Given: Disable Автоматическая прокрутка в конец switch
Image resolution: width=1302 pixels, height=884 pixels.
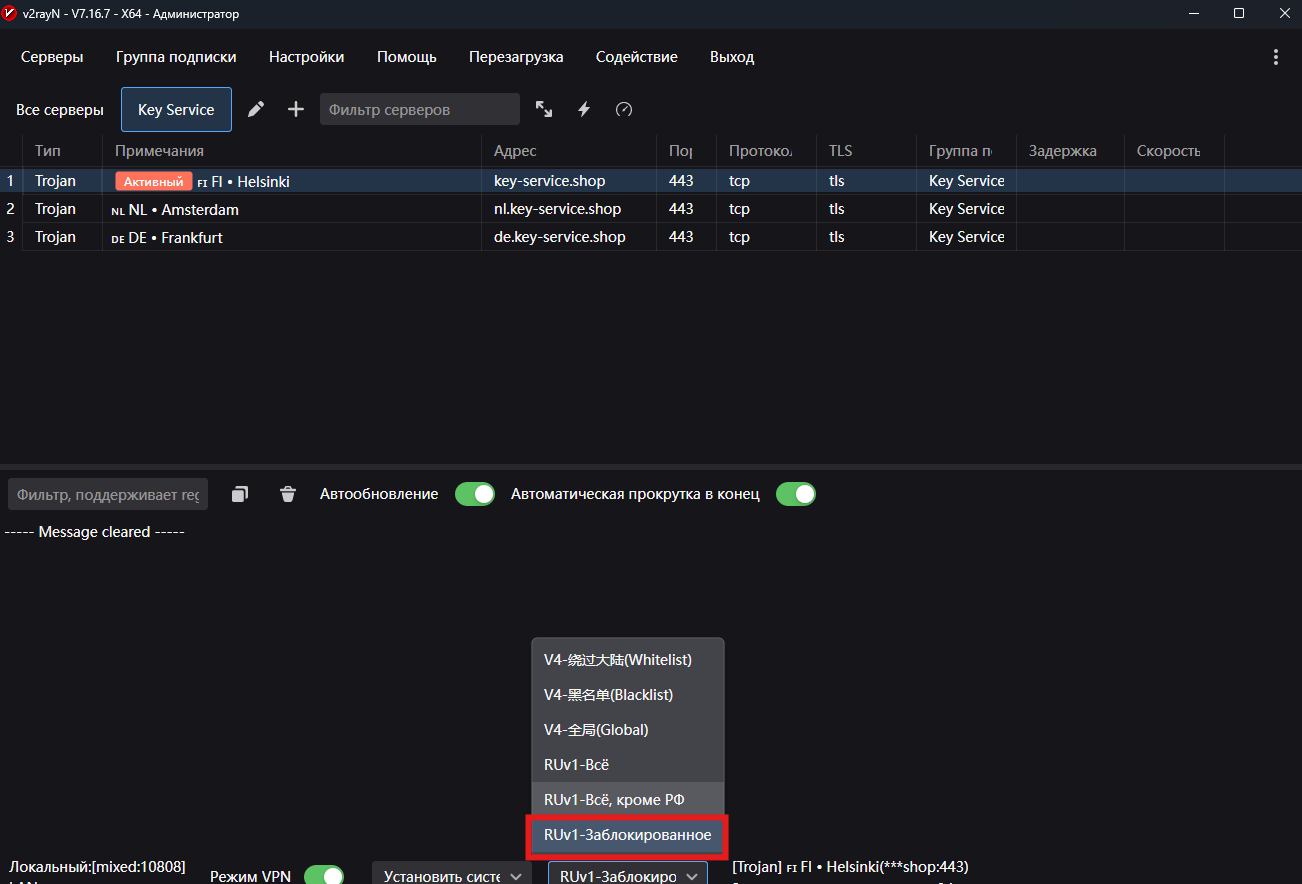Looking at the screenshot, I should [795, 494].
